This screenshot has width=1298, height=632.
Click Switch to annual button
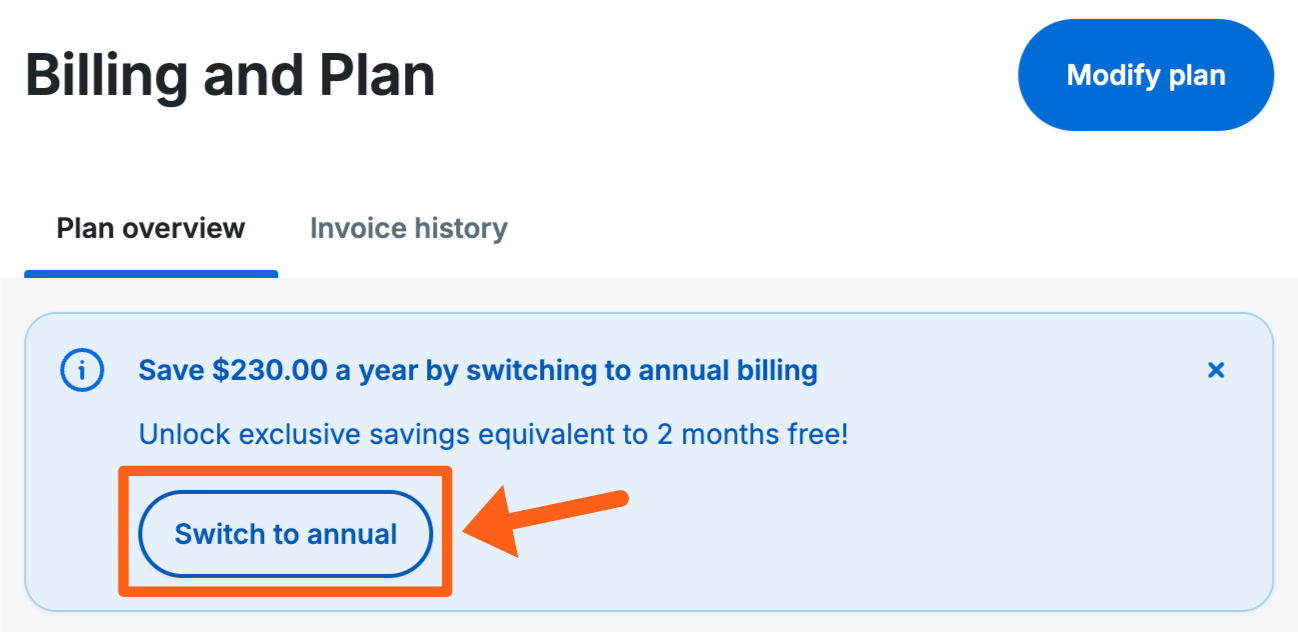pos(285,534)
